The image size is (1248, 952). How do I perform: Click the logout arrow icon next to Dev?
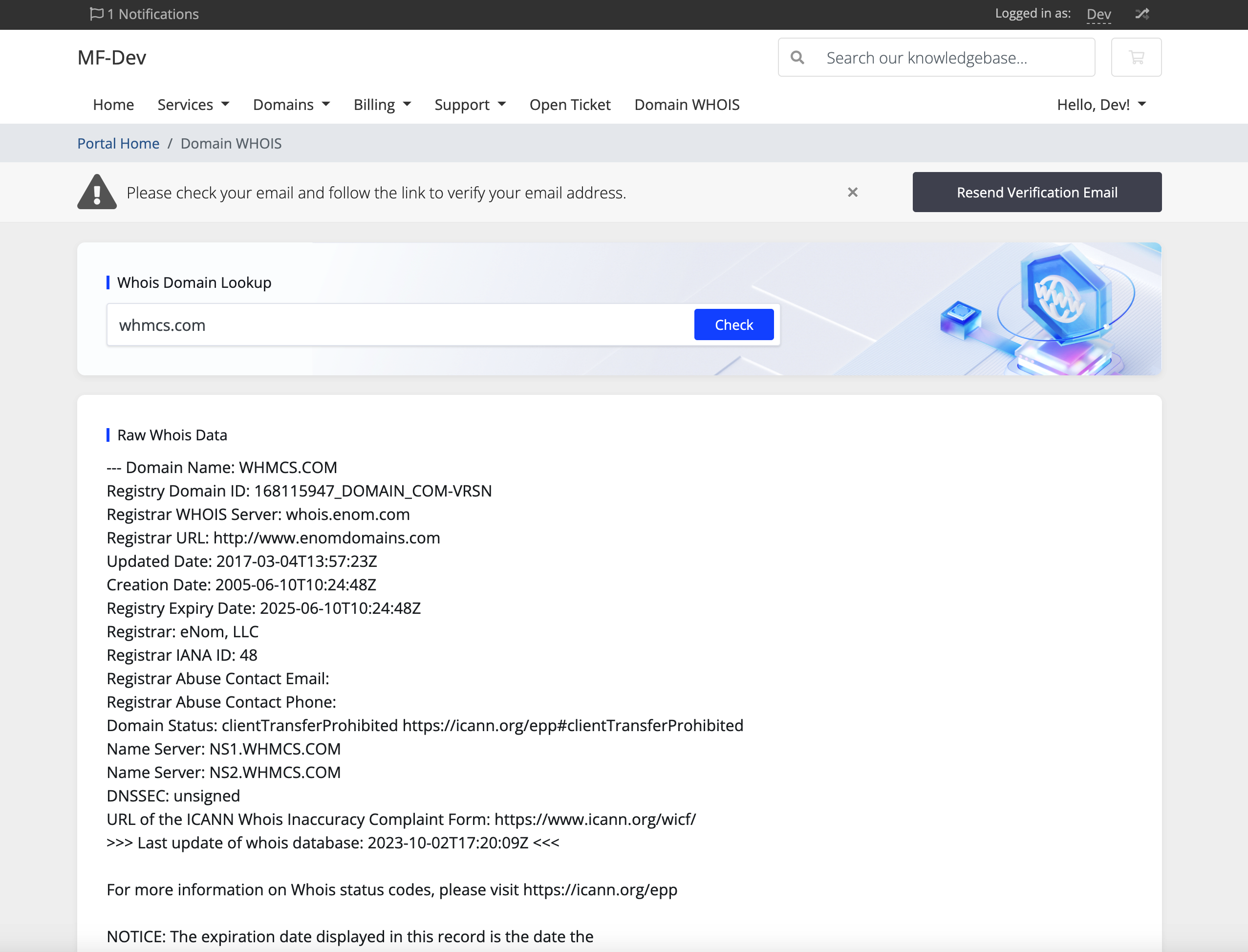pos(1141,14)
